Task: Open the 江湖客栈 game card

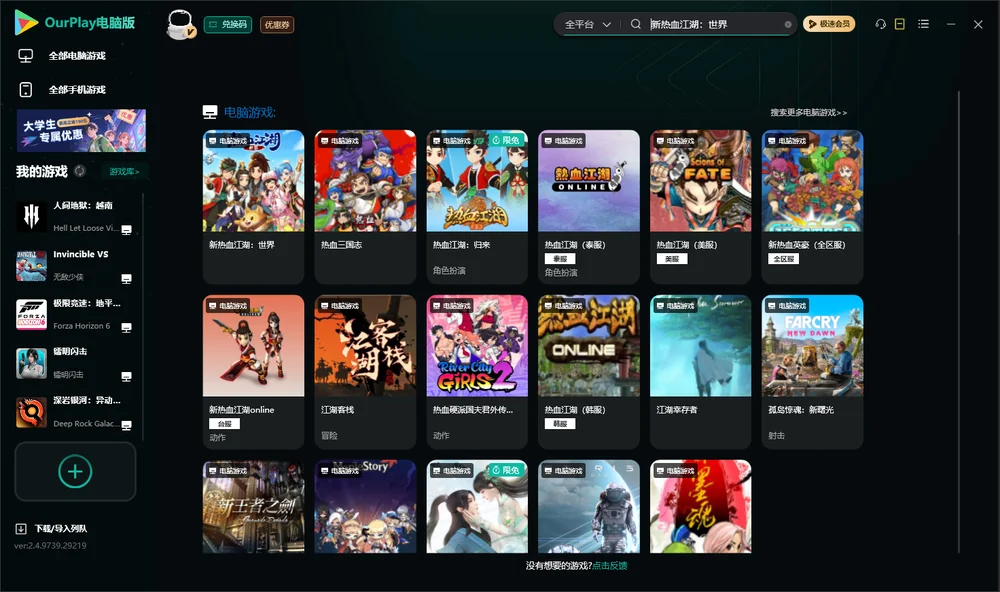Action: (365, 371)
